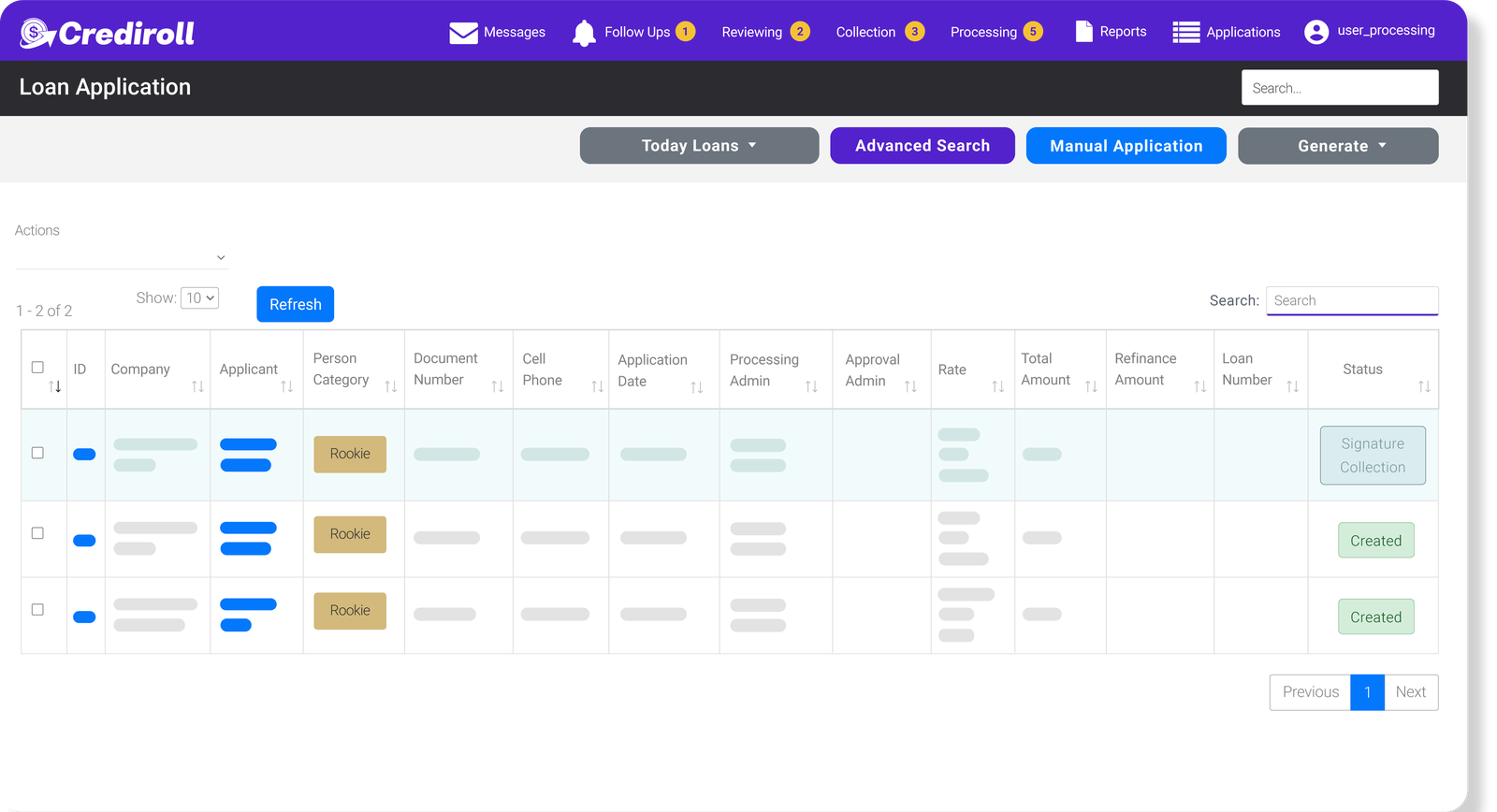The height and width of the screenshot is (812, 1497).
Task: Open the Actions dropdown
Action: [x=122, y=257]
